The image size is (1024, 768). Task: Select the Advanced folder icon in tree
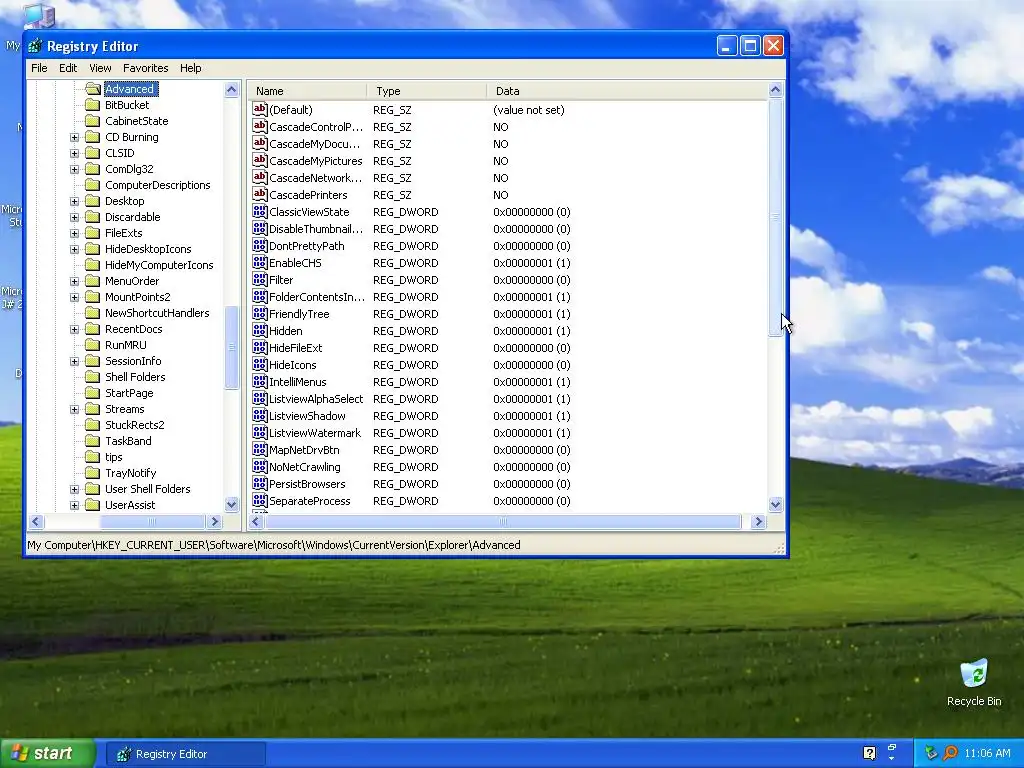[x=93, y=89]
